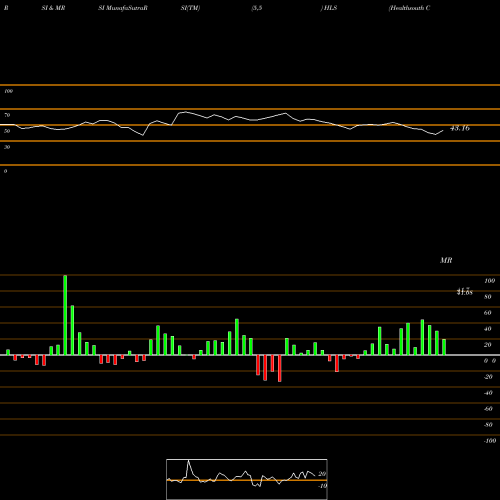Click the MR value reading 31.68
Screen dimensions: 500x500
[x=465, y=292]
